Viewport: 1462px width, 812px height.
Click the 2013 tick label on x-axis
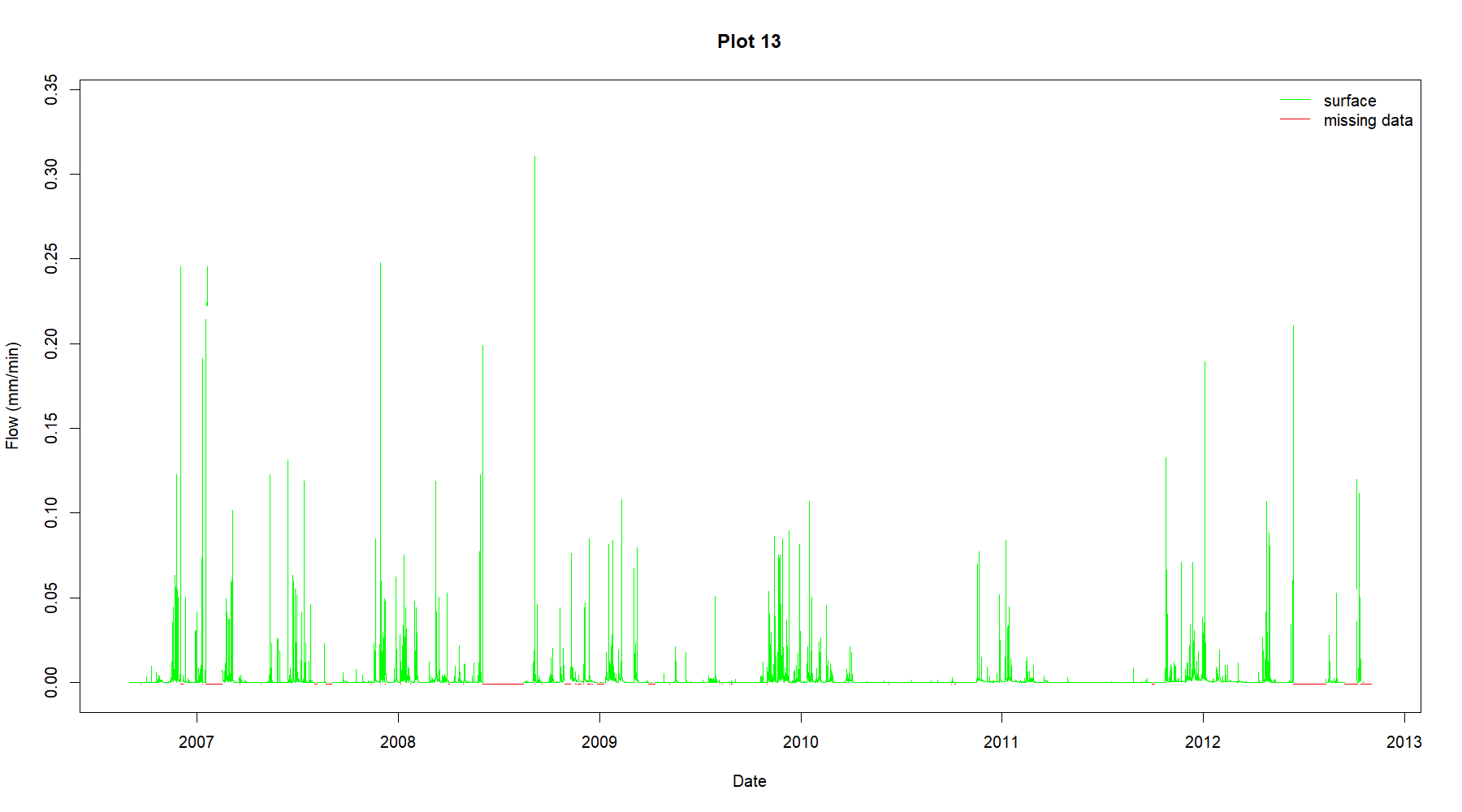coord(1404,741)
